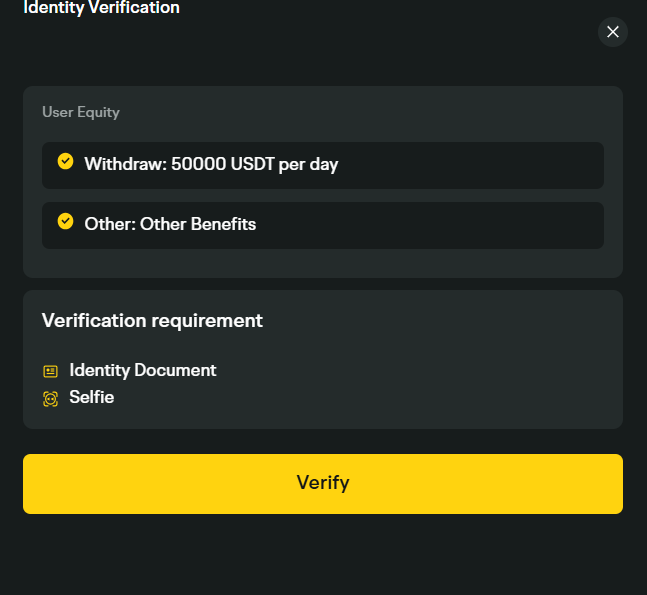647x595 pixels.
Task: Click the 50000 USDT amount
Action: coord(223,164)
